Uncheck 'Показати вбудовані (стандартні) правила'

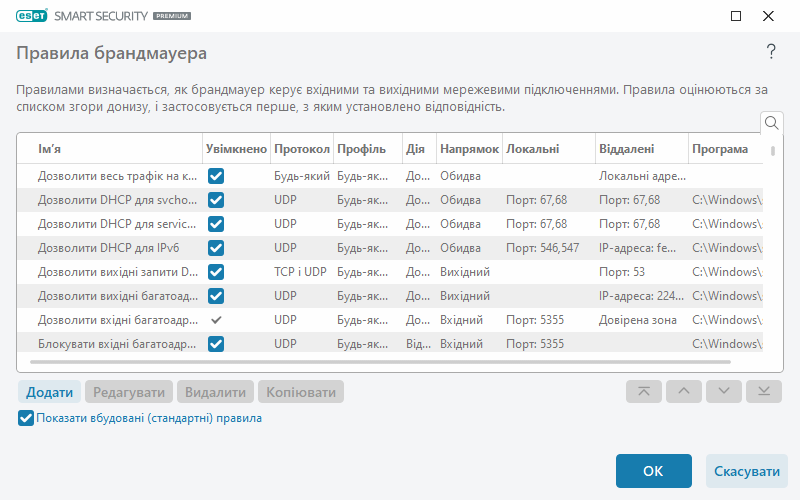click(x=26, y=418)
